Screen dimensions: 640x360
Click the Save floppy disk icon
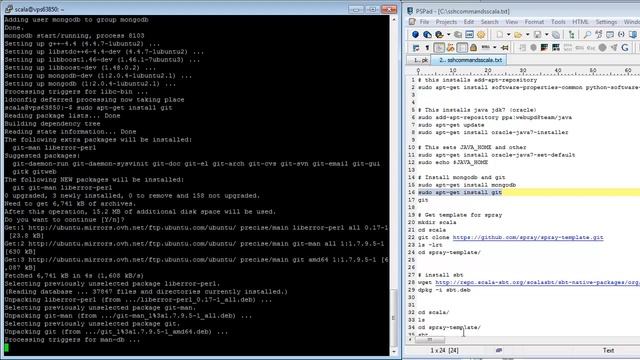pyautogui.click(x=538, y=35)
